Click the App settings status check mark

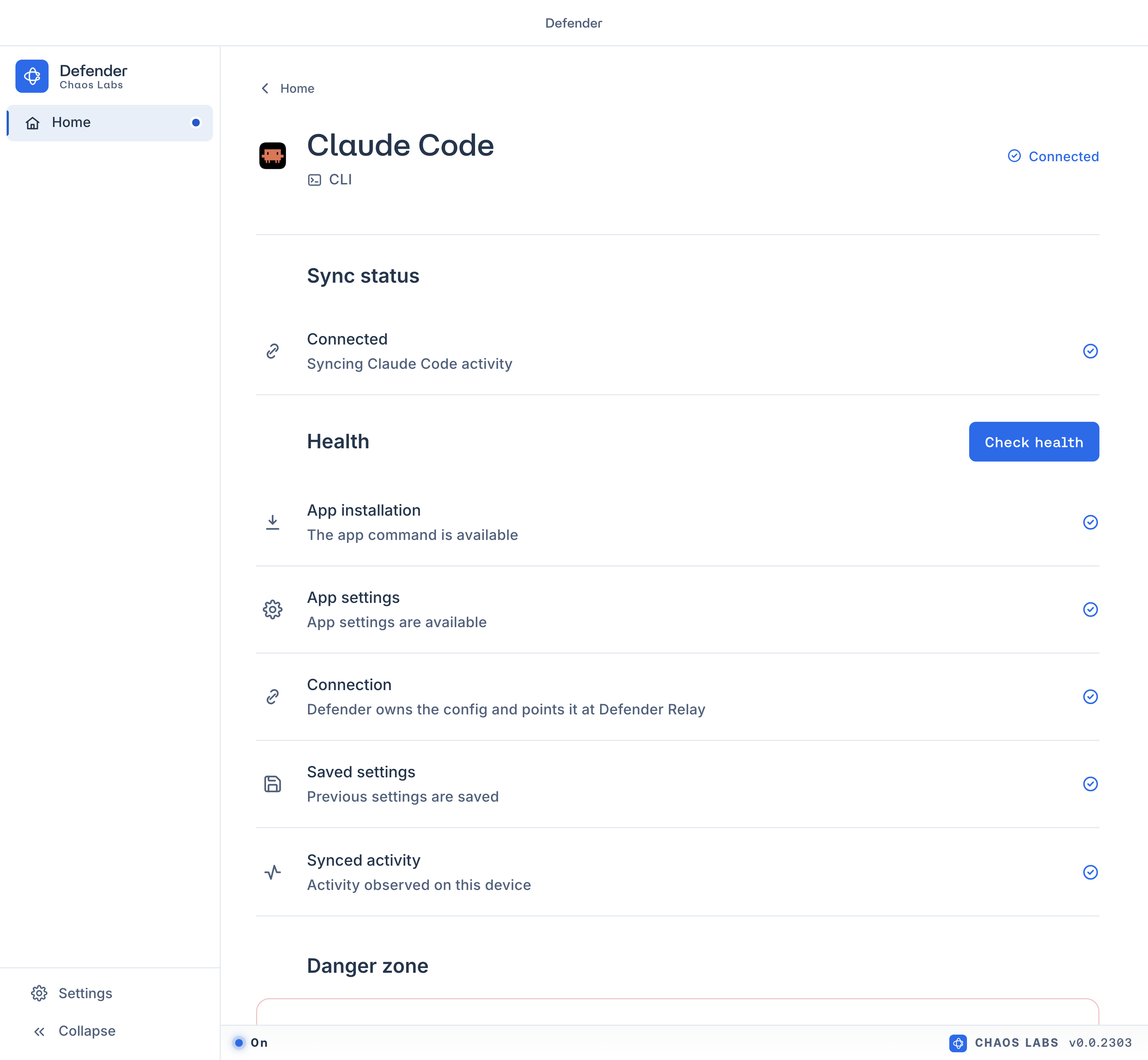pyautogui.click(x=1090, y=610)
